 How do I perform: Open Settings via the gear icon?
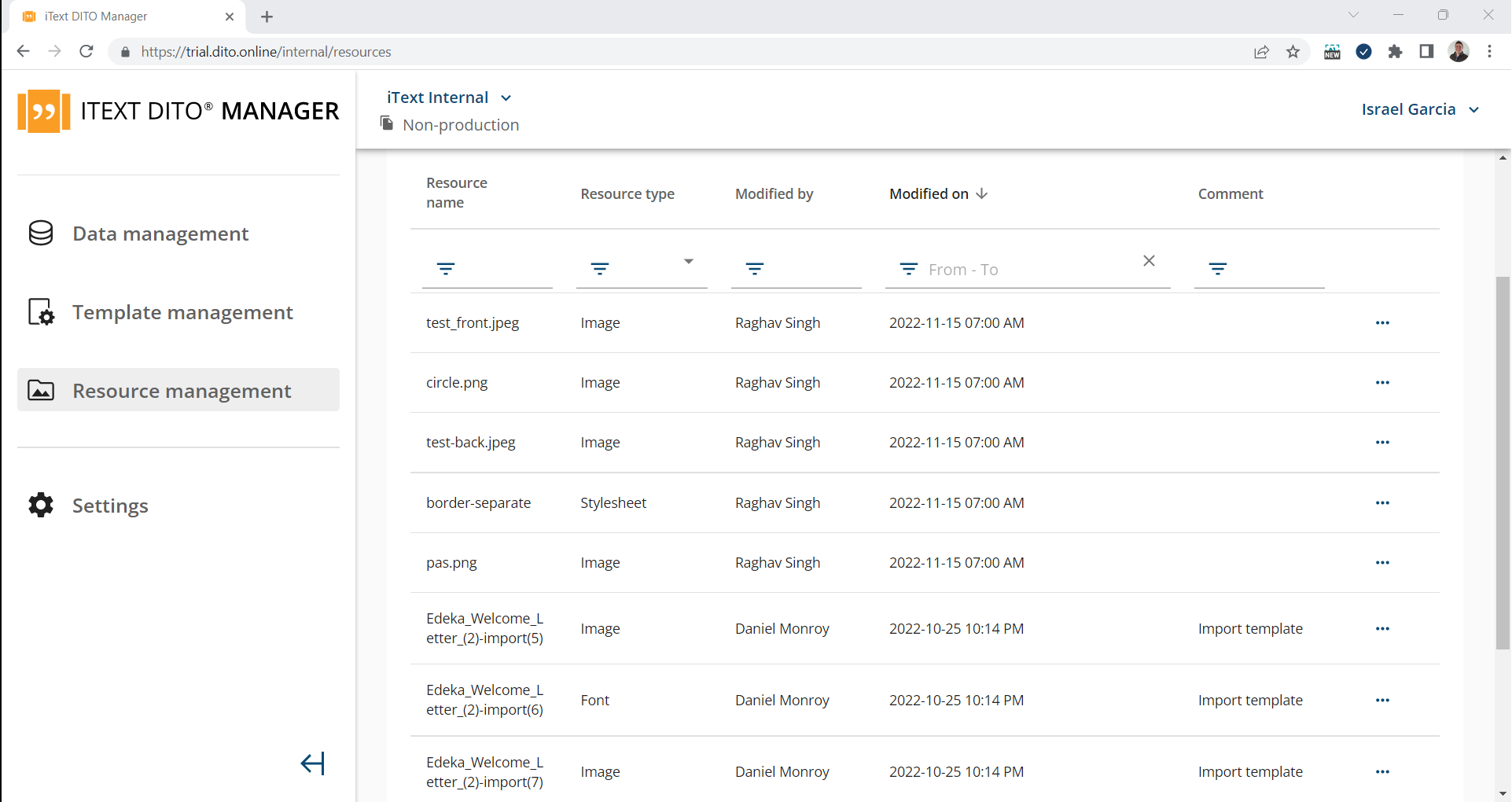(40, 506)
